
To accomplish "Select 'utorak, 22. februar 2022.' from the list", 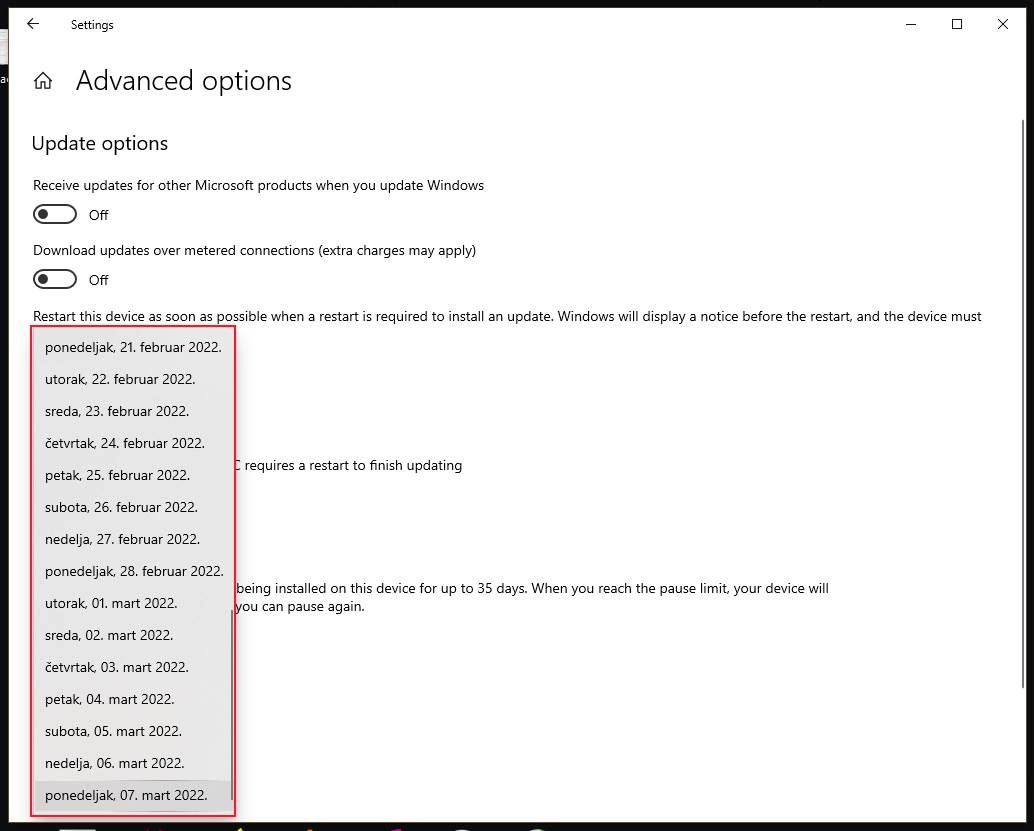I will click(x=119, y=379).
